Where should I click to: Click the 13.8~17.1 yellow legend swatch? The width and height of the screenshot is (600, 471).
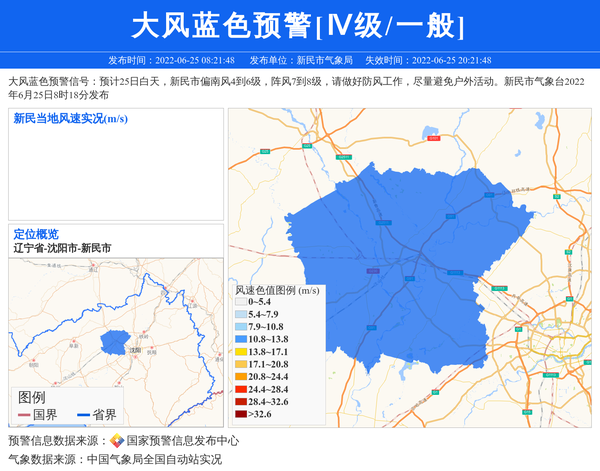coord(240,352)
